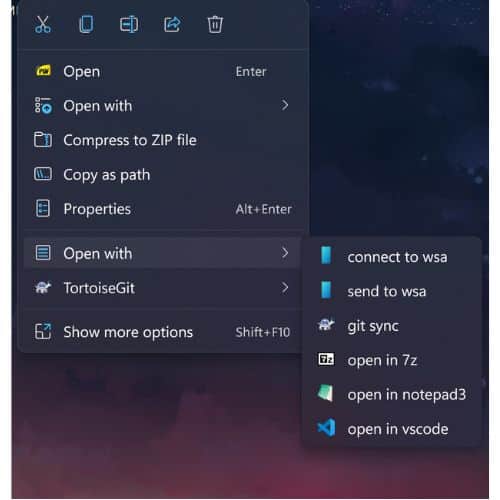This screenshot has height=500, width=500.
Task: Click the Cut scissors icon
Action: (x=43, y=25)
